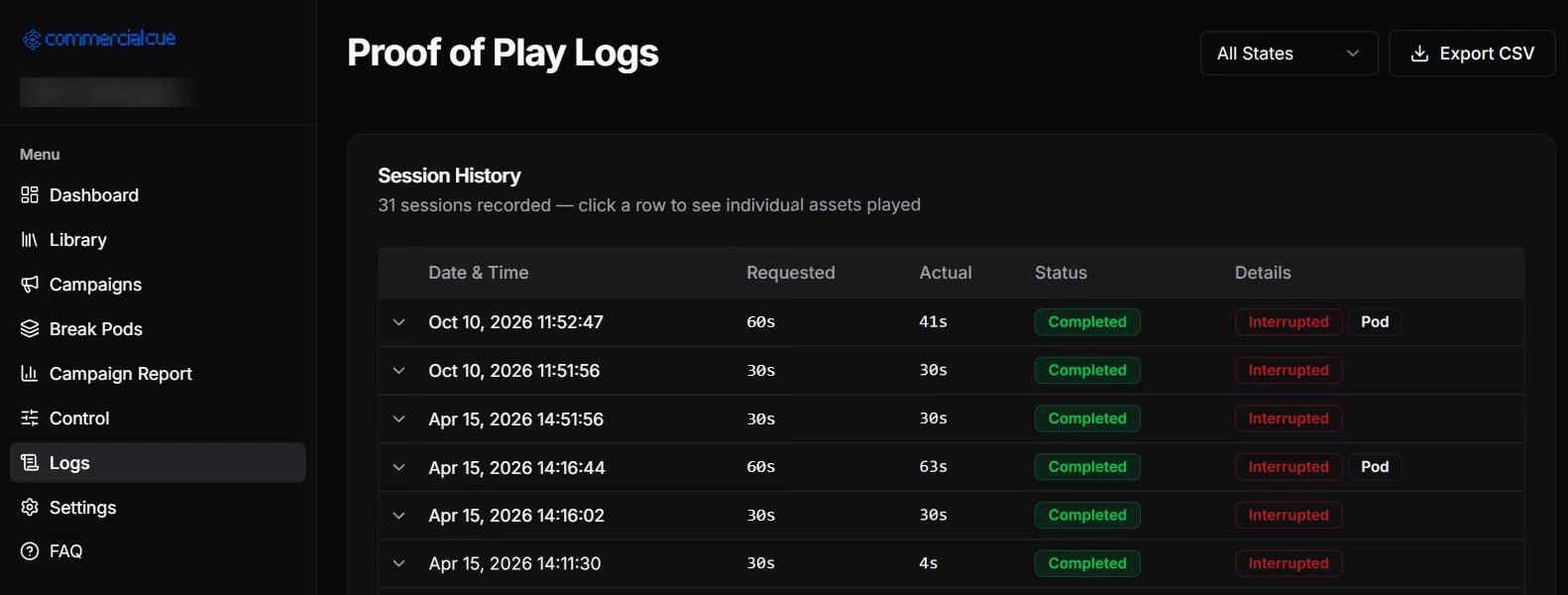Click Interrupted badge for Oct 10 11:52:47

1288,322
